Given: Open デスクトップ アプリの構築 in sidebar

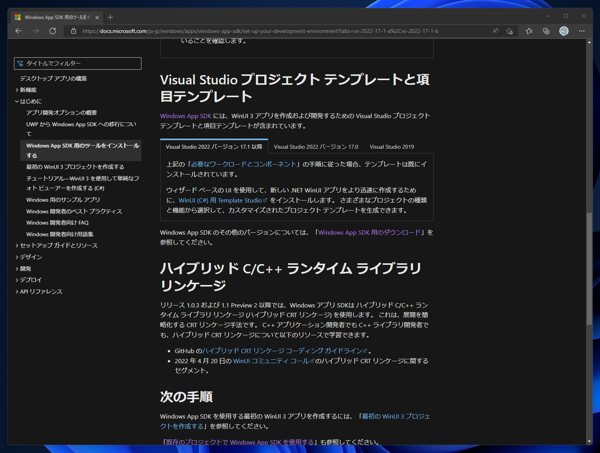Looking at the screenshot, I should (53, 78).
